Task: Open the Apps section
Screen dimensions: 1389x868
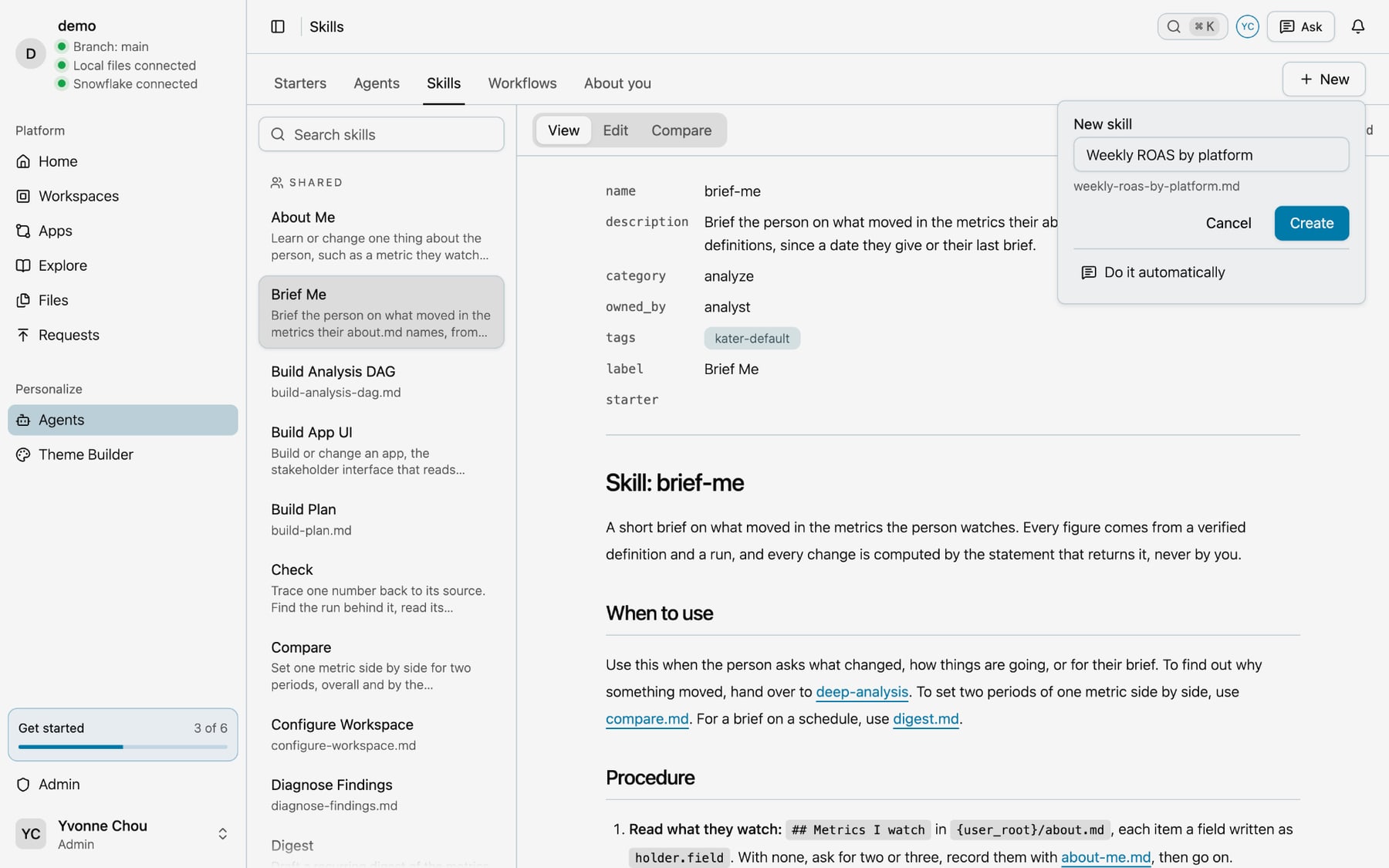Action: (x=123, y=231)
